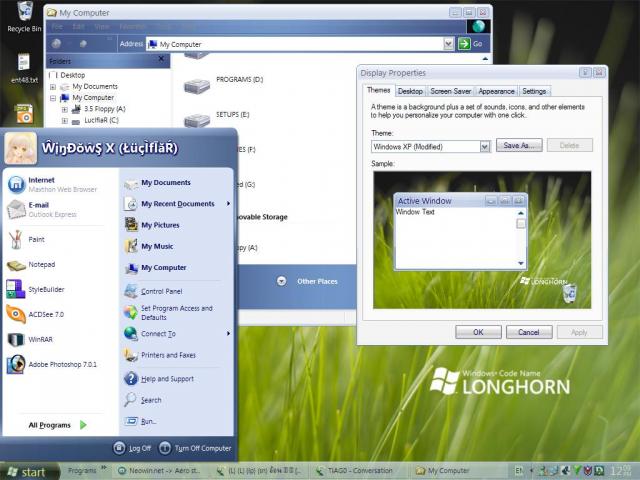Expand 3.5 Floppy (A:) tree node

[x=64, y=109]
